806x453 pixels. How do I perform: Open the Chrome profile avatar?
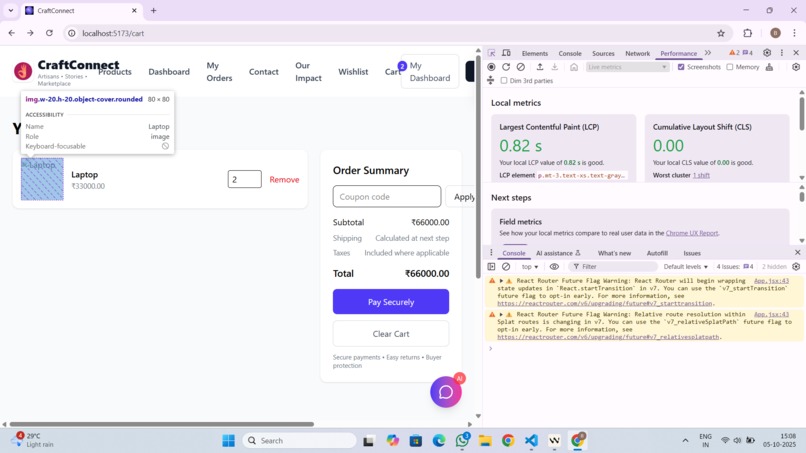[x=775, y=33]
